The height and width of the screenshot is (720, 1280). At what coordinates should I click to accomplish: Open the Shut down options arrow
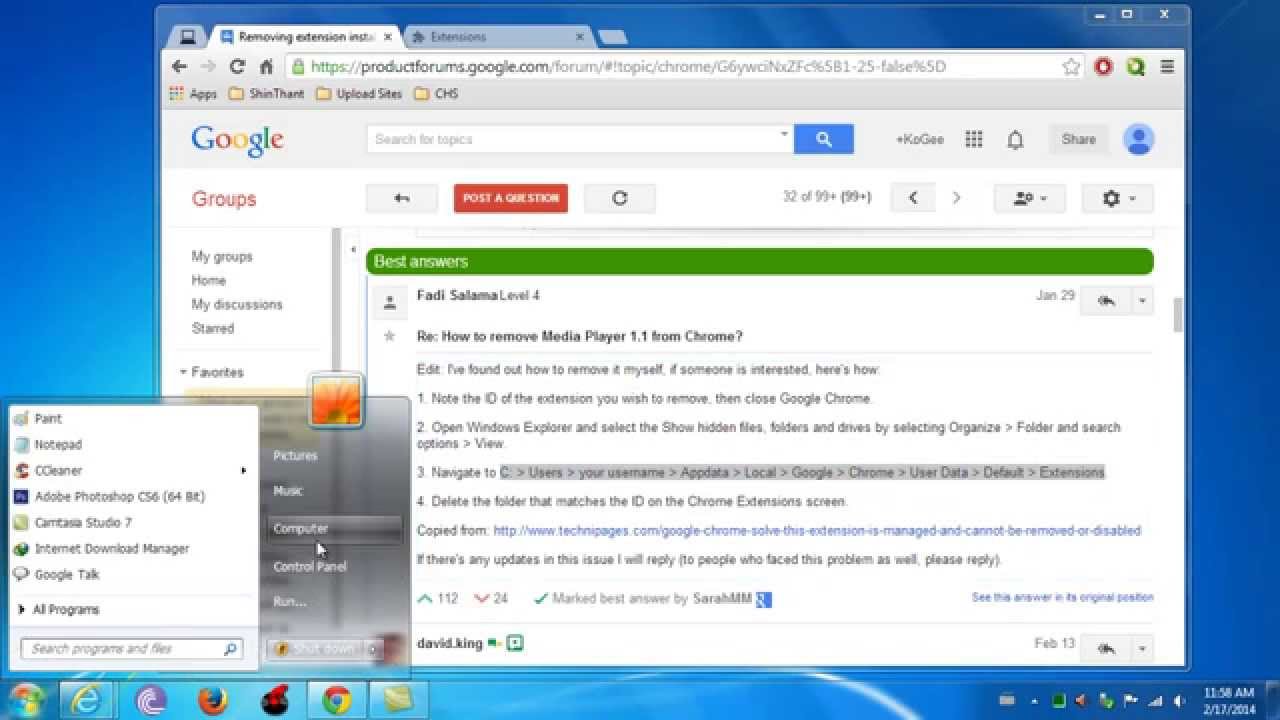(x=372, y=649)
